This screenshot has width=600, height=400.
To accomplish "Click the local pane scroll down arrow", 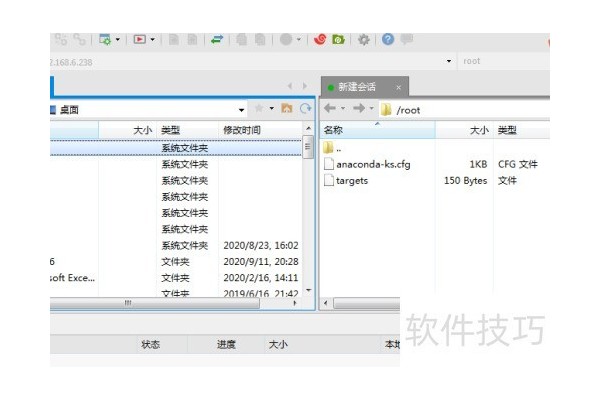I will click(308, 291).
